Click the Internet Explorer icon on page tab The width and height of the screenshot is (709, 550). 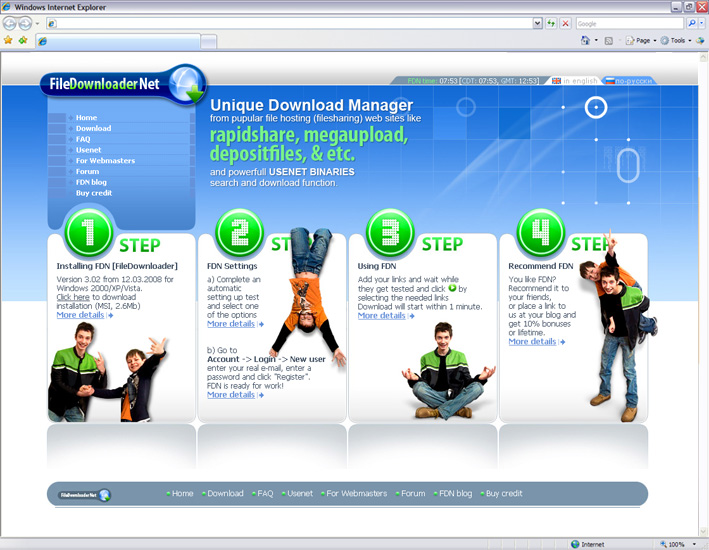tap(43, 41)
